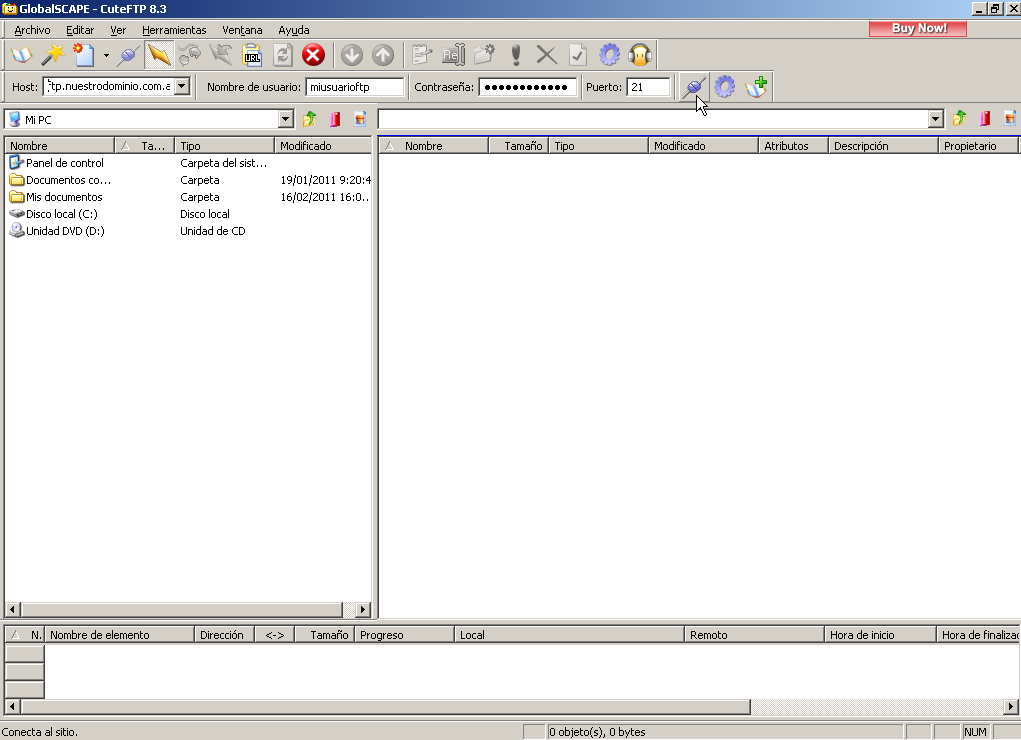Click the Support headphones icon
This screenshot has height=740, width=1021.
pyautogui.click(x=640, y=55)
